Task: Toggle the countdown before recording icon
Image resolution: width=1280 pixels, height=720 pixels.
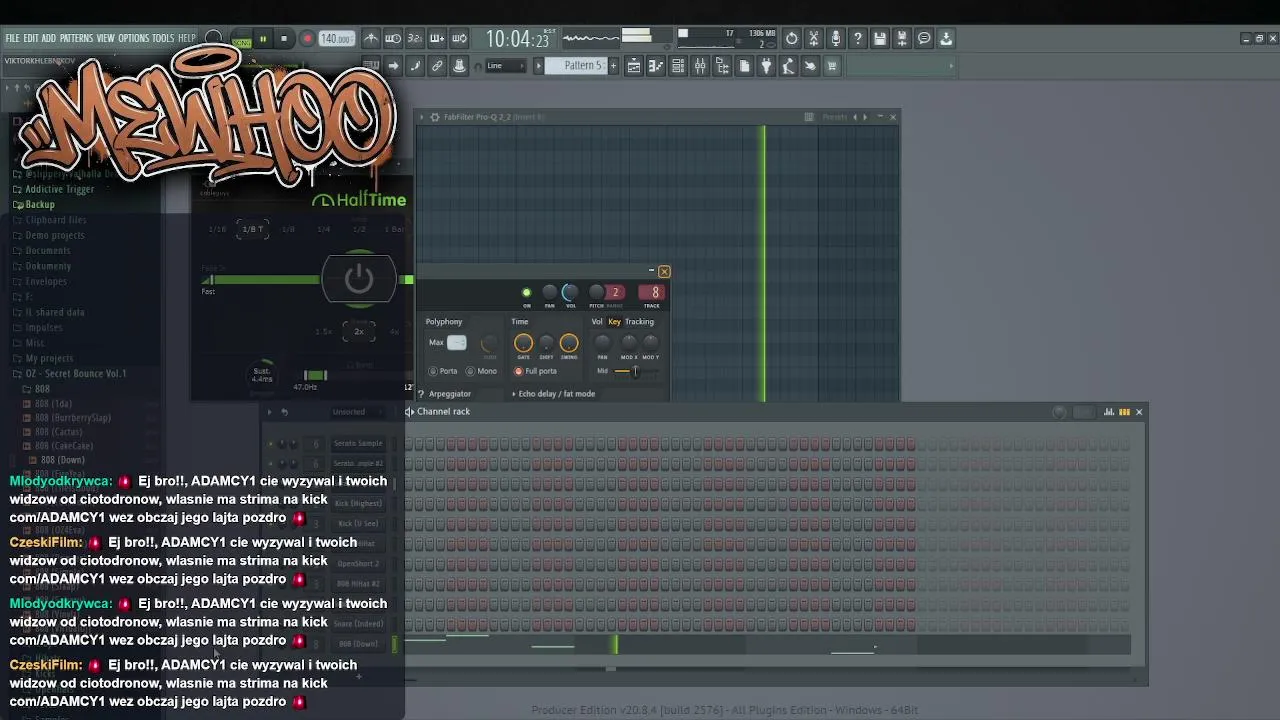Action: click(x=415, y=39)
